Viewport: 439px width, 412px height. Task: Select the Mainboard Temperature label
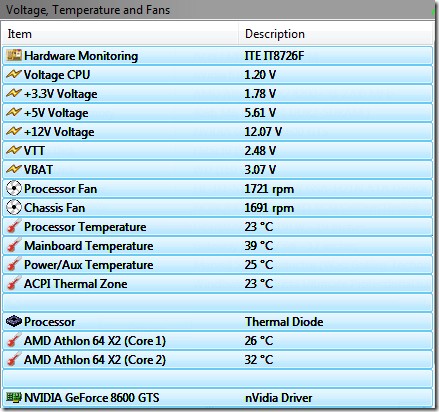(89, 246)
